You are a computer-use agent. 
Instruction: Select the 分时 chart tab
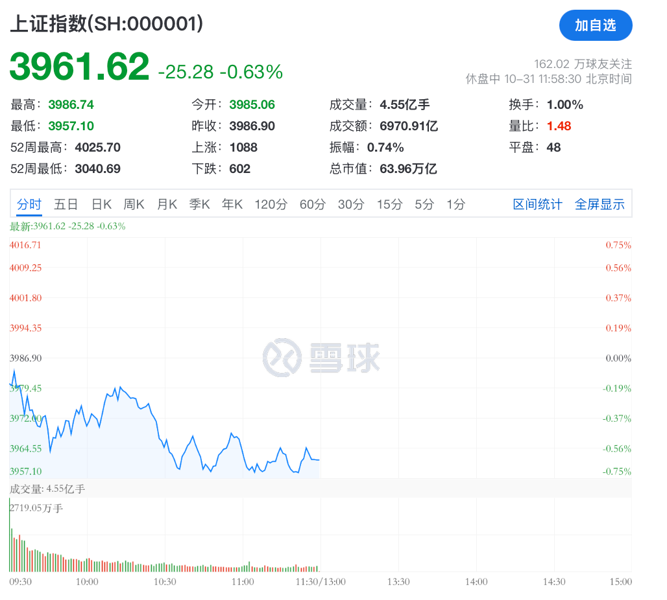coord(28,204)
